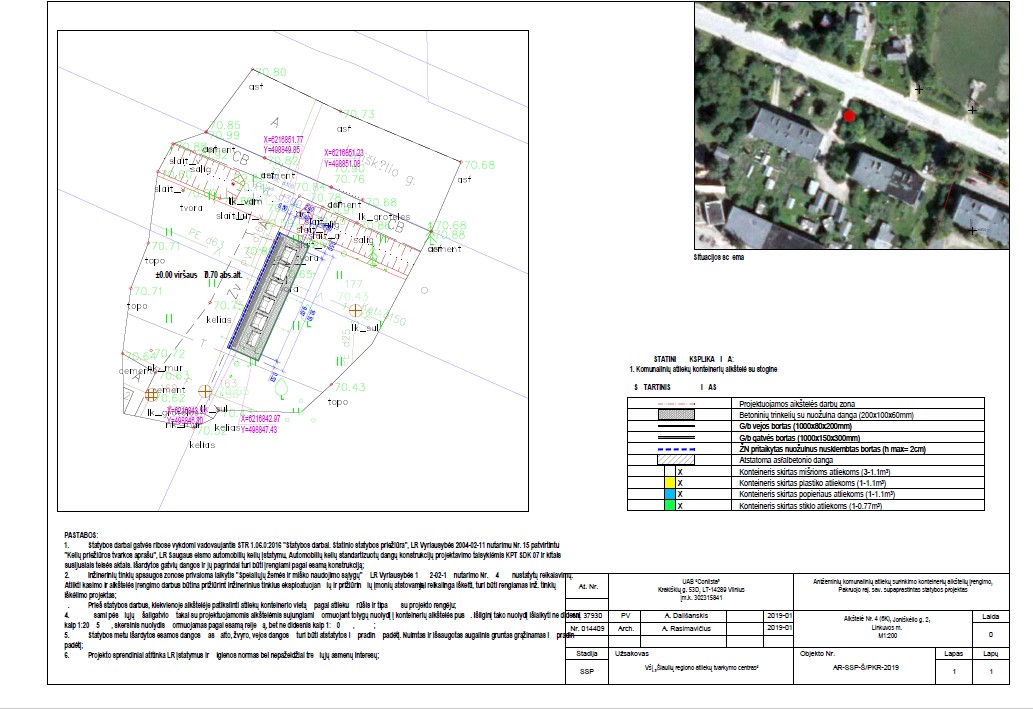1033x709 pixels.
Task: Click "Konteineris skirtas mišrioms atliekoms" legend row
Action: click(806, 472)
